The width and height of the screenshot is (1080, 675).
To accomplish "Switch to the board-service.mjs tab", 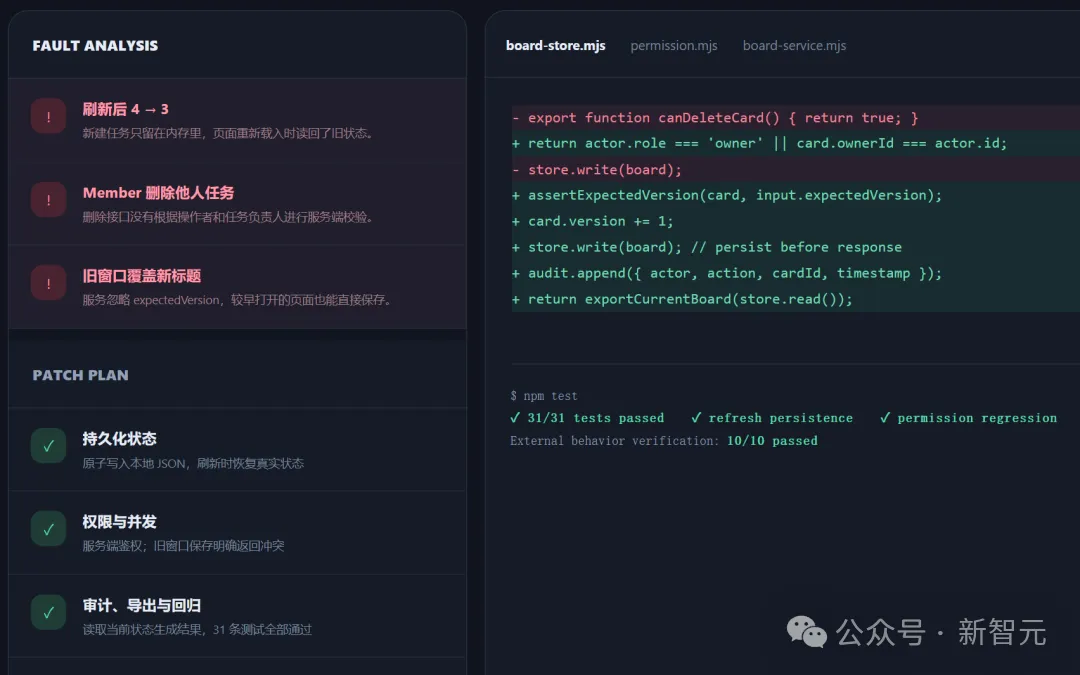I will pyautogui.click(x=794, y=45).
